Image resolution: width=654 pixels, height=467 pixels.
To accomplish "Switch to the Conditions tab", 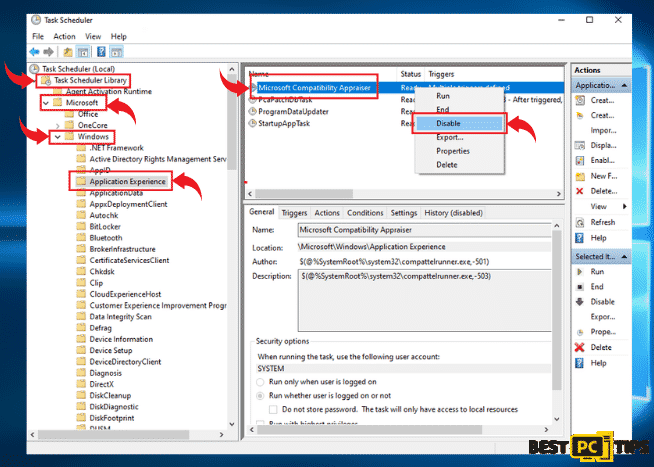I will click(x=365, y=213).
